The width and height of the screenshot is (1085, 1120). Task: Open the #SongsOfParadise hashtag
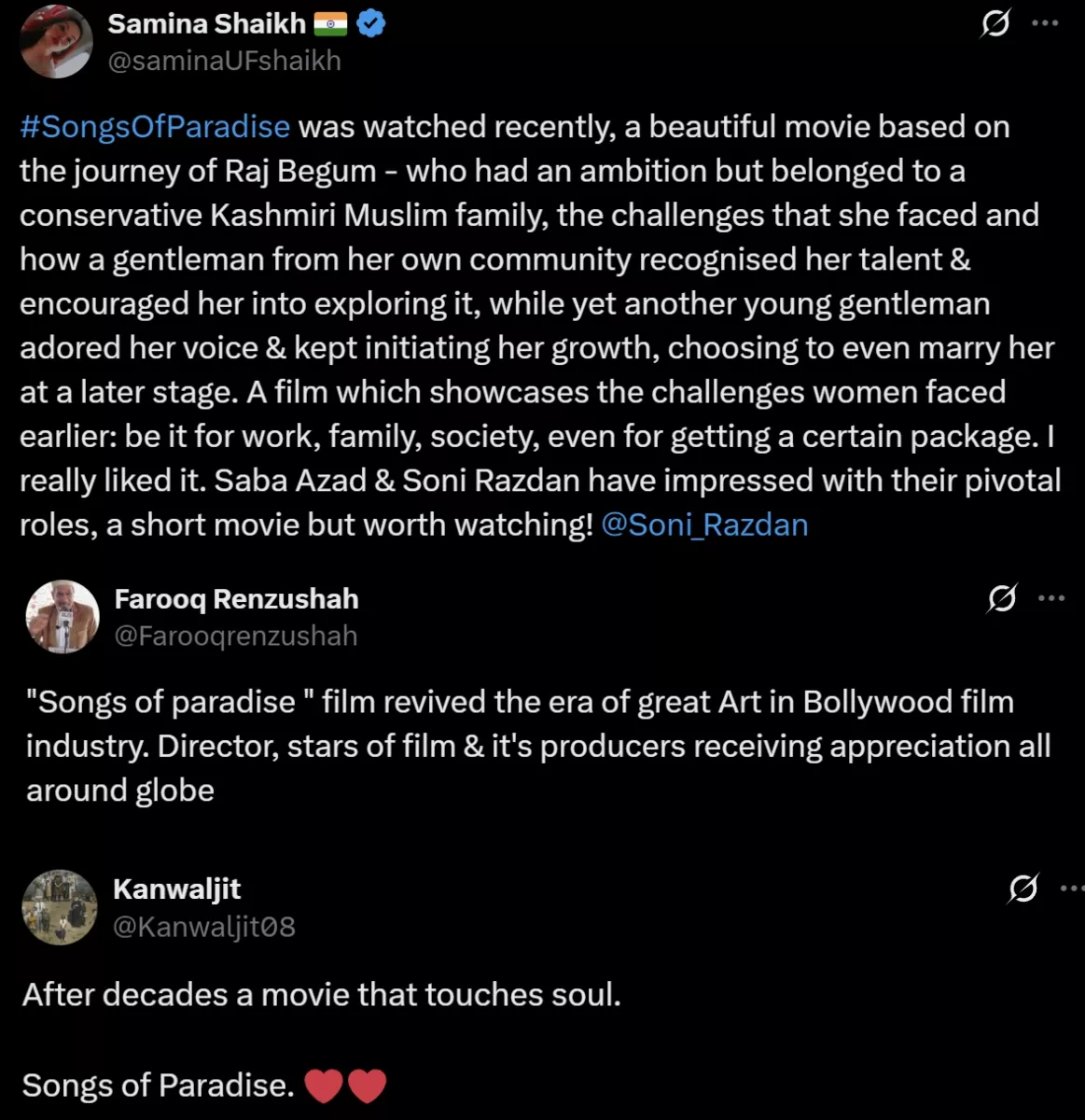pos(155,127)
